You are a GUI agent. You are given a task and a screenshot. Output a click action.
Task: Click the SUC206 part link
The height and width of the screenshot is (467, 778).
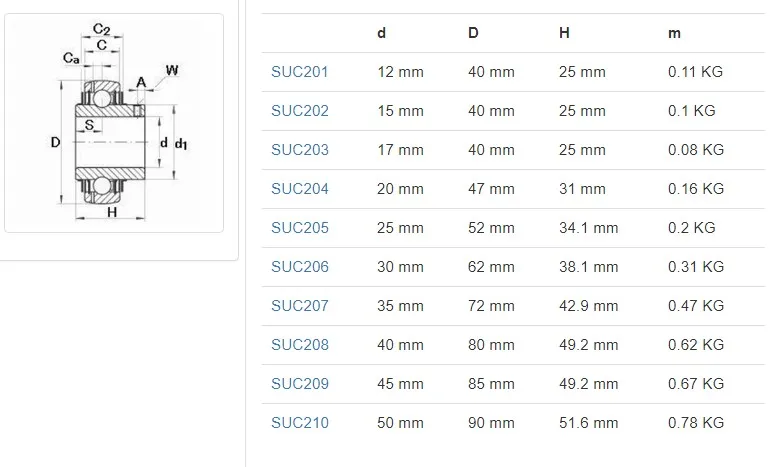click(300, 267)
